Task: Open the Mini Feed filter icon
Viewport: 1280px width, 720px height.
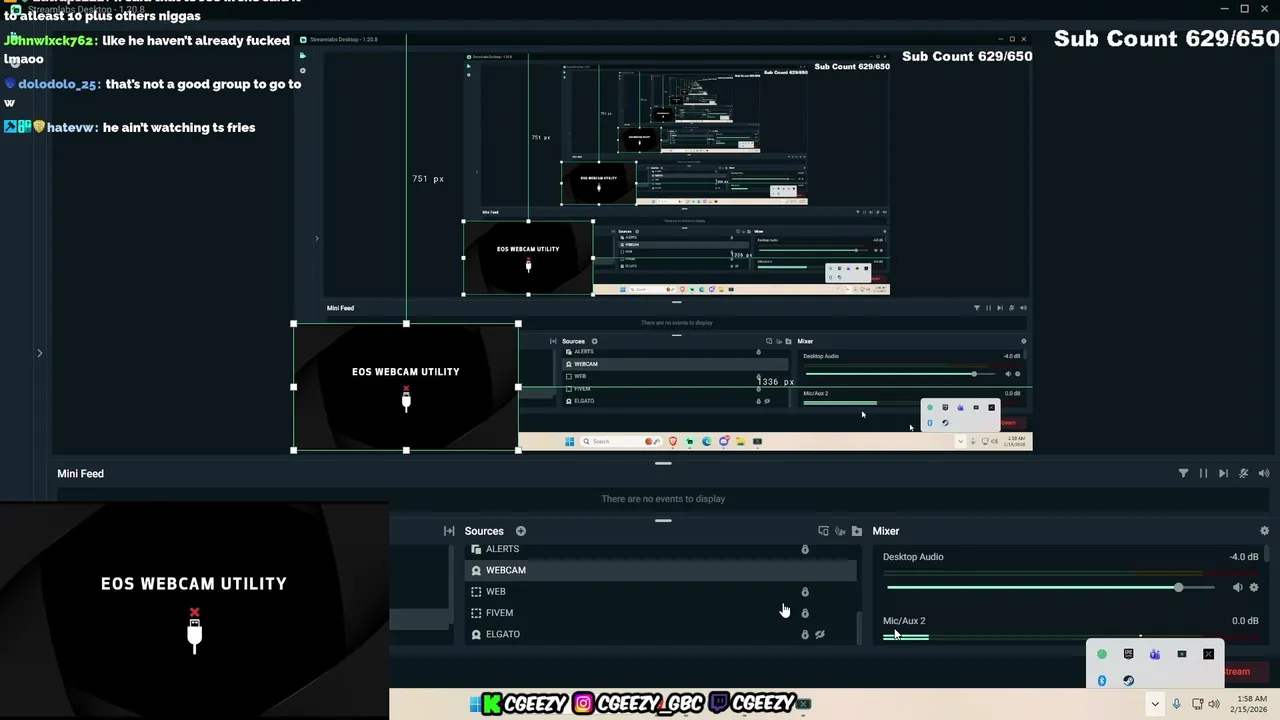Action: (x=1183, y=474)
